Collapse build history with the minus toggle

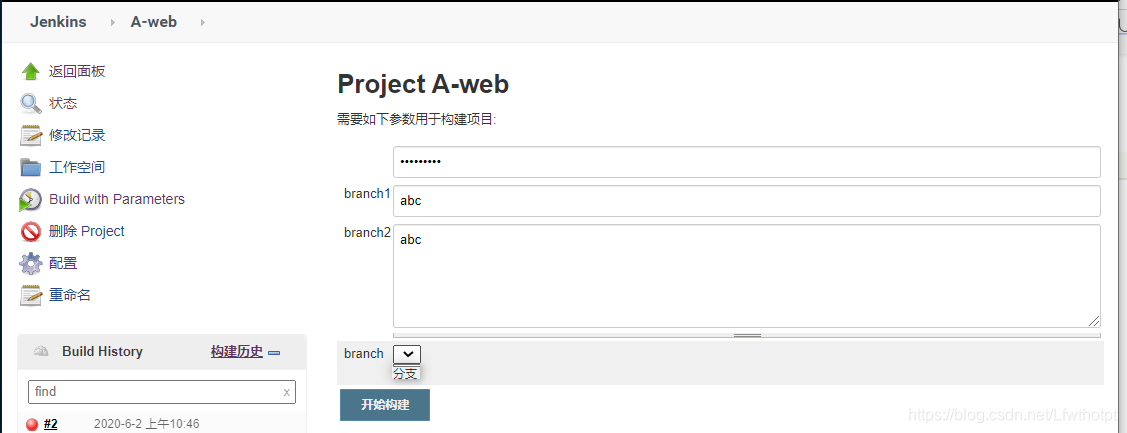coord(273,352)
